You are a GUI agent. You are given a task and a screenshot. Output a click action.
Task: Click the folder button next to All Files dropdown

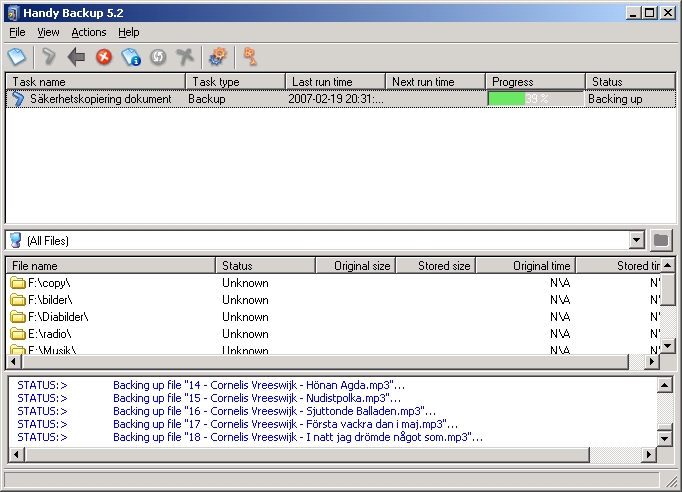[661, 240]
